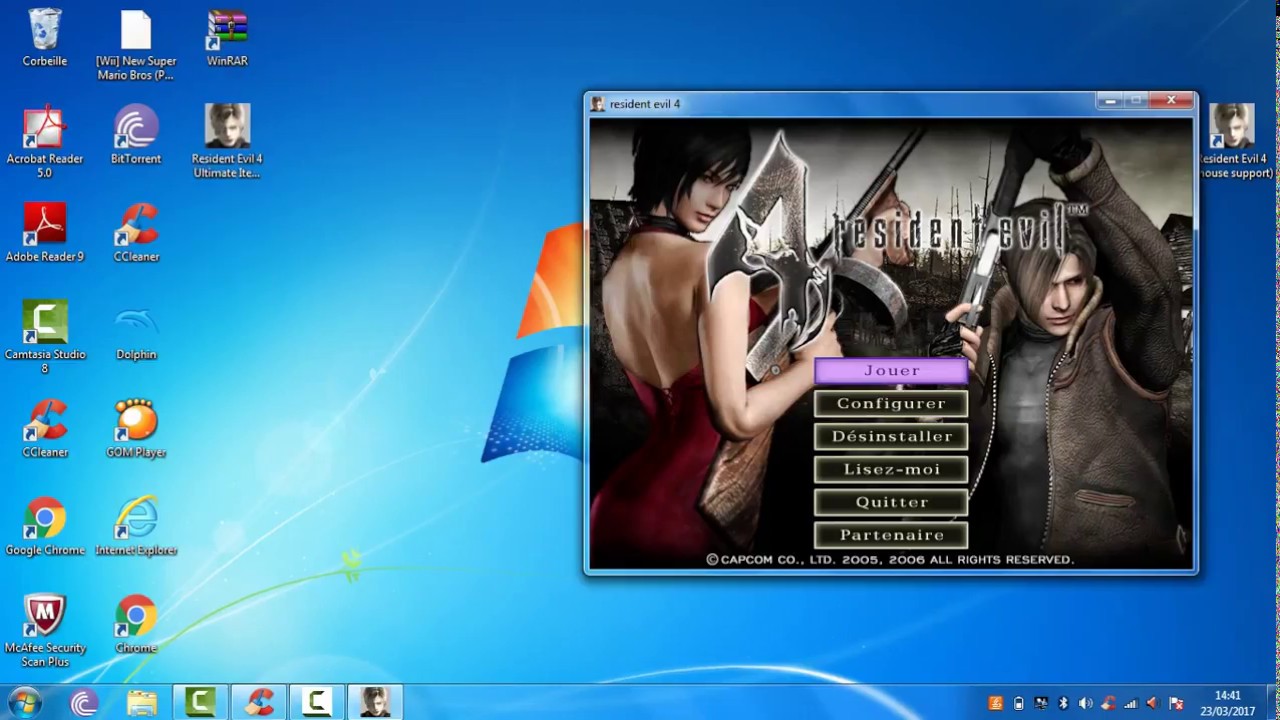Image resolution: width=1280 pixels, height=720 pixels.
Task: Open game settings via Configurer
Action: pyautogui.click(x=891, y=404)
